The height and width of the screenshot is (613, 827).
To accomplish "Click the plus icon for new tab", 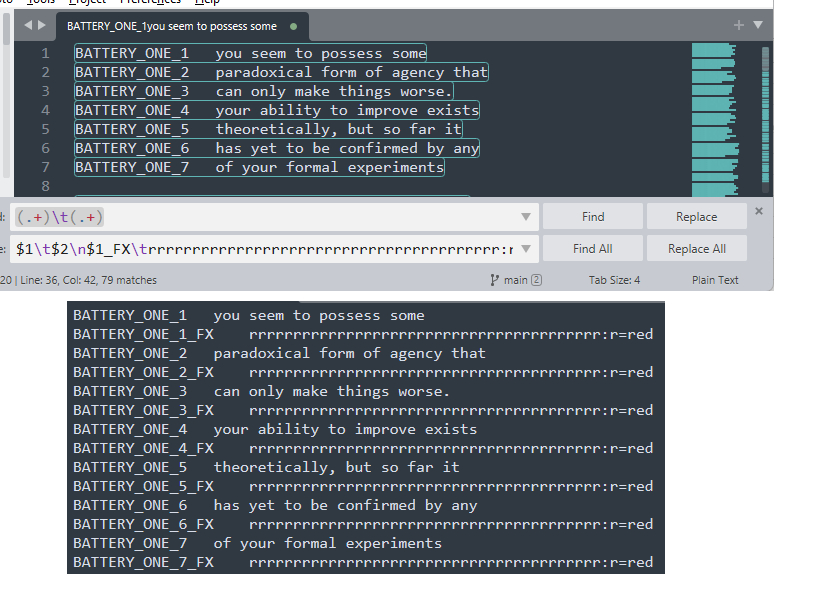I will click(739, 25).
